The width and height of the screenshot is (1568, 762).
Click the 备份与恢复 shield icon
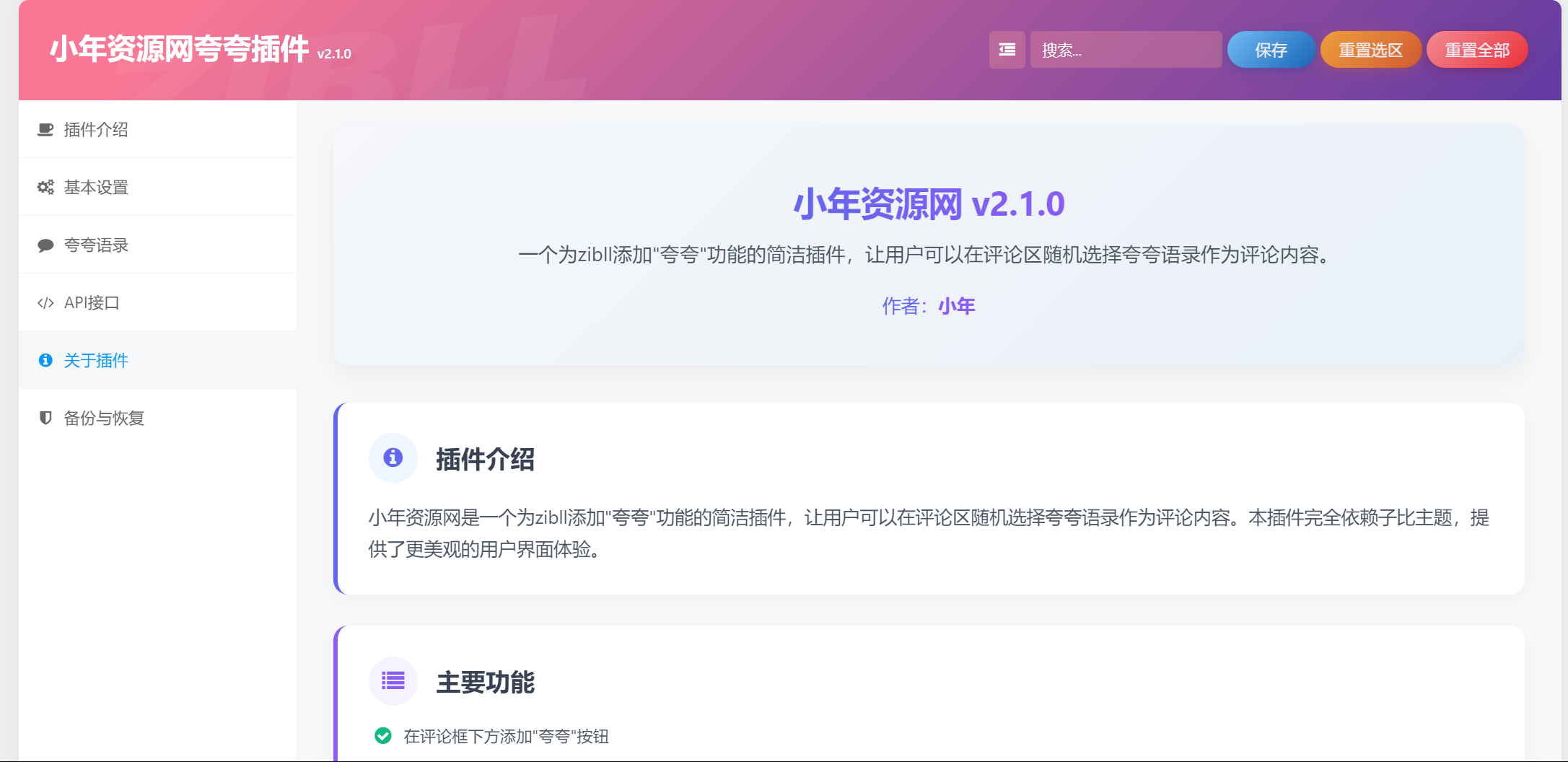point(45,418)
